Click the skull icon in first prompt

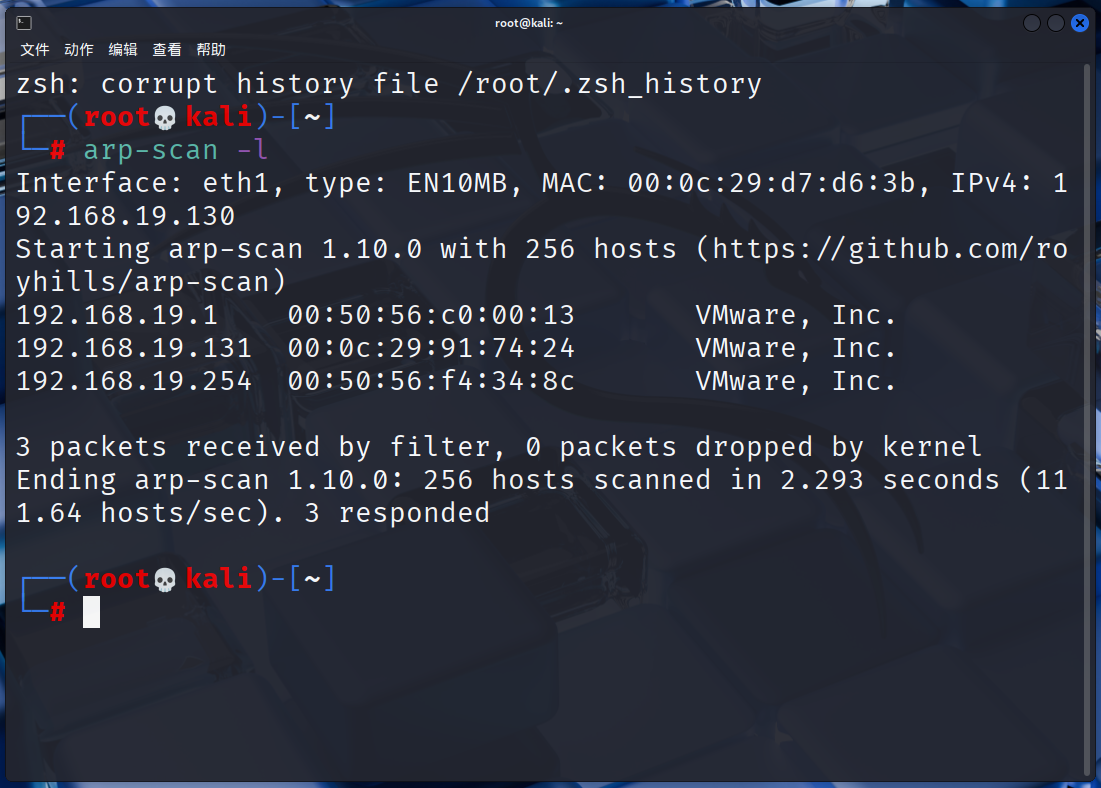pyautogui.click(x=165, y=117)
